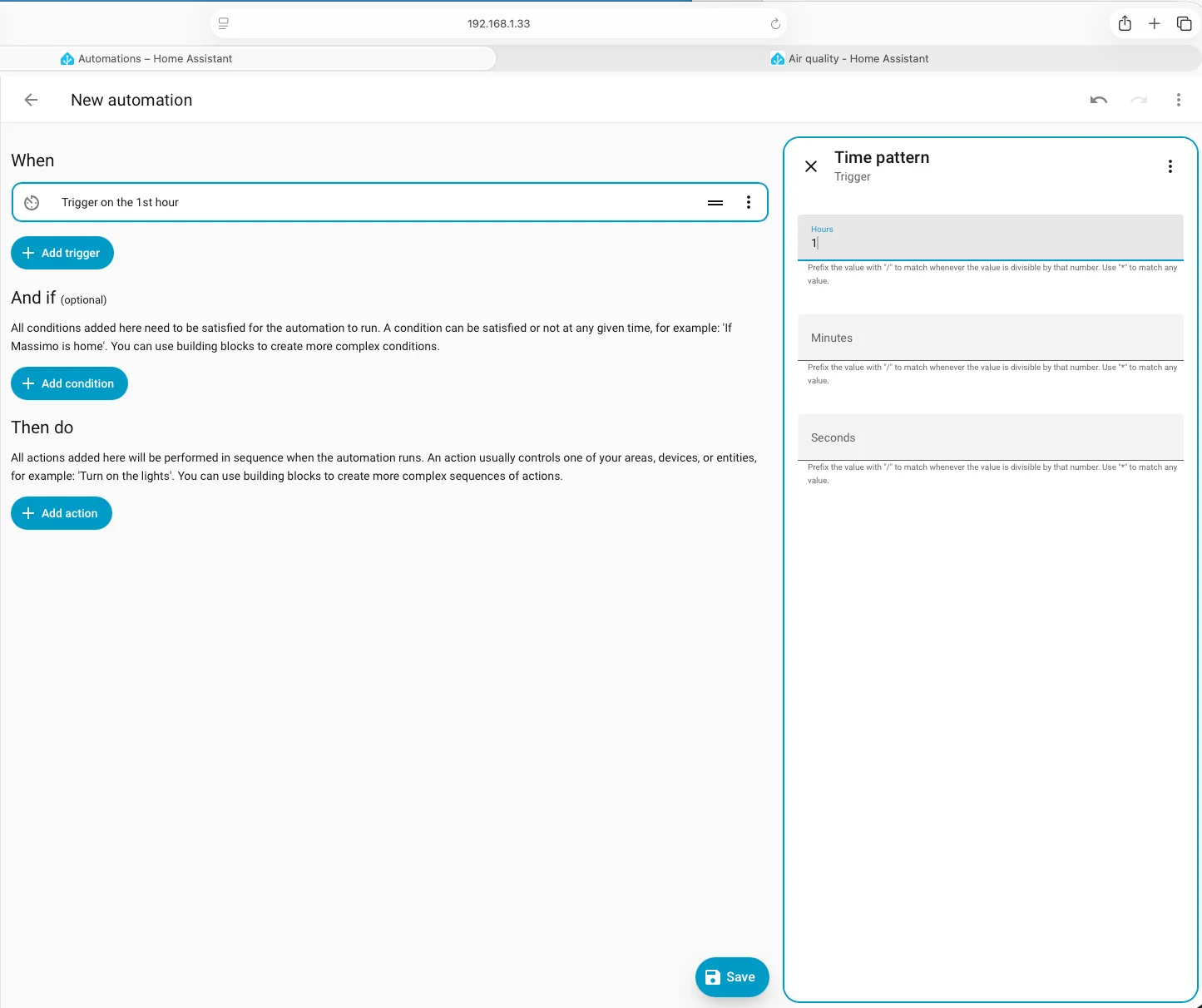Click the Add trigger button
1202x1008 pixels.
62,253
